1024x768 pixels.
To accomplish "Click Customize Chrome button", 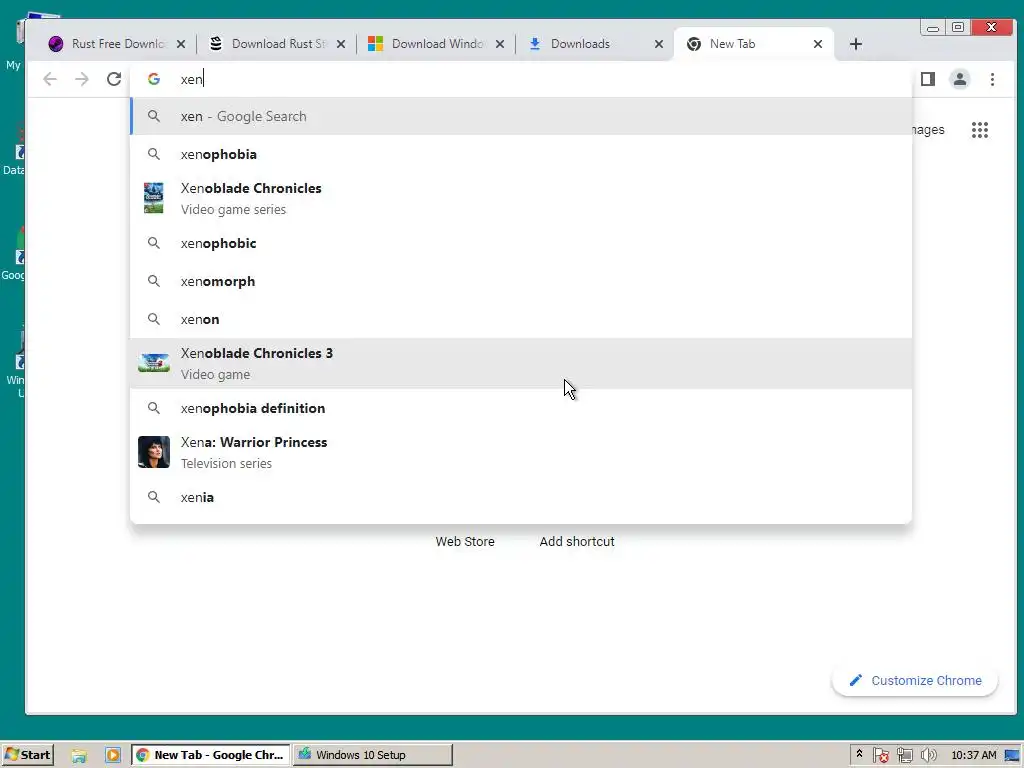I will pos(915,680).
